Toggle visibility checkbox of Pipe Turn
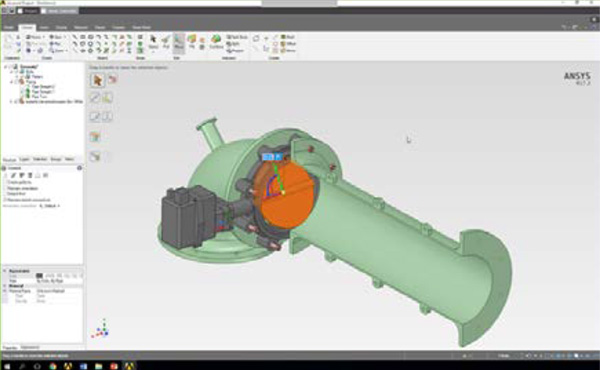 click(23, 97)
